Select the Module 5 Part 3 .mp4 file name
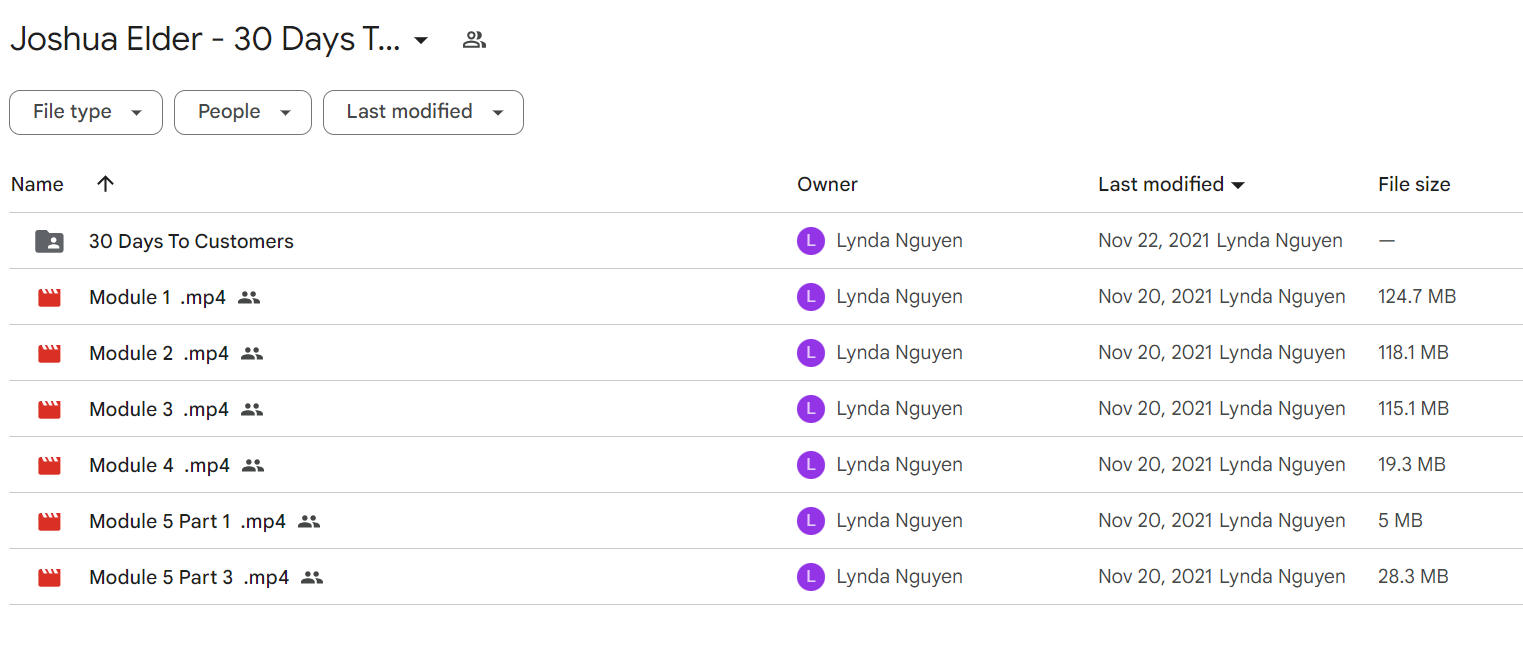 point(189,577)
